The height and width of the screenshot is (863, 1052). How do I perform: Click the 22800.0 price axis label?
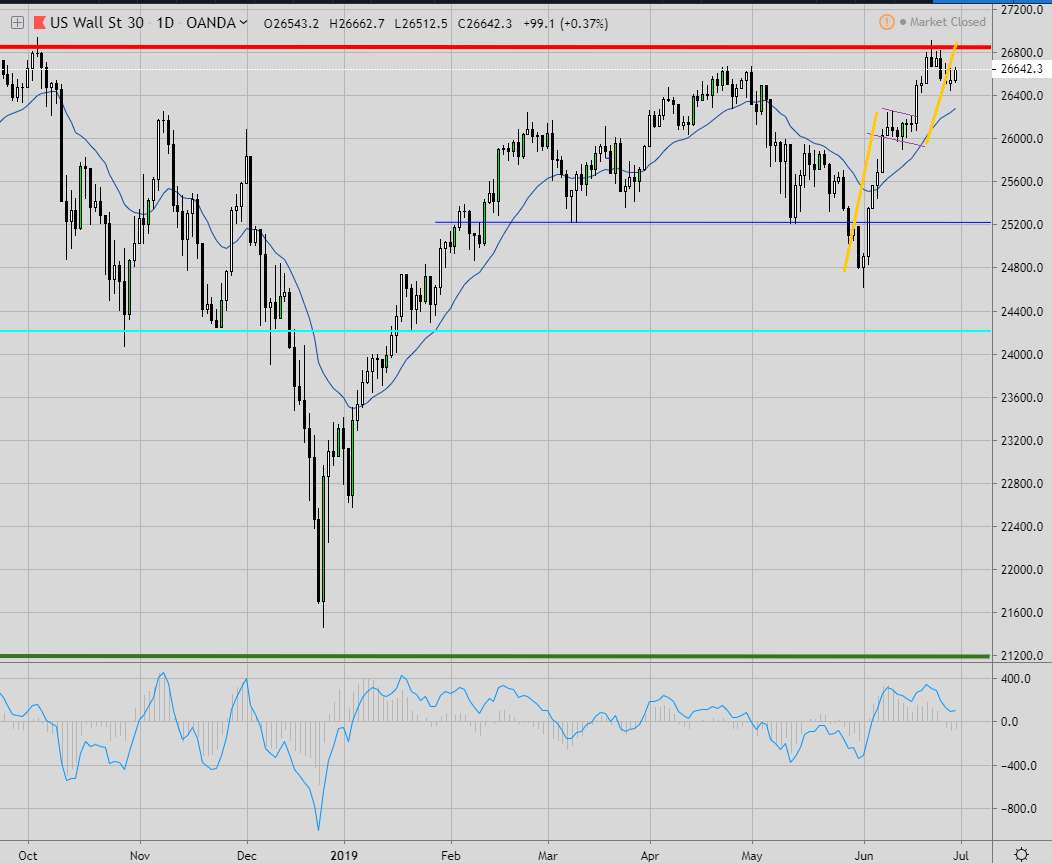pyautogui.click(x=1021, y=484)
